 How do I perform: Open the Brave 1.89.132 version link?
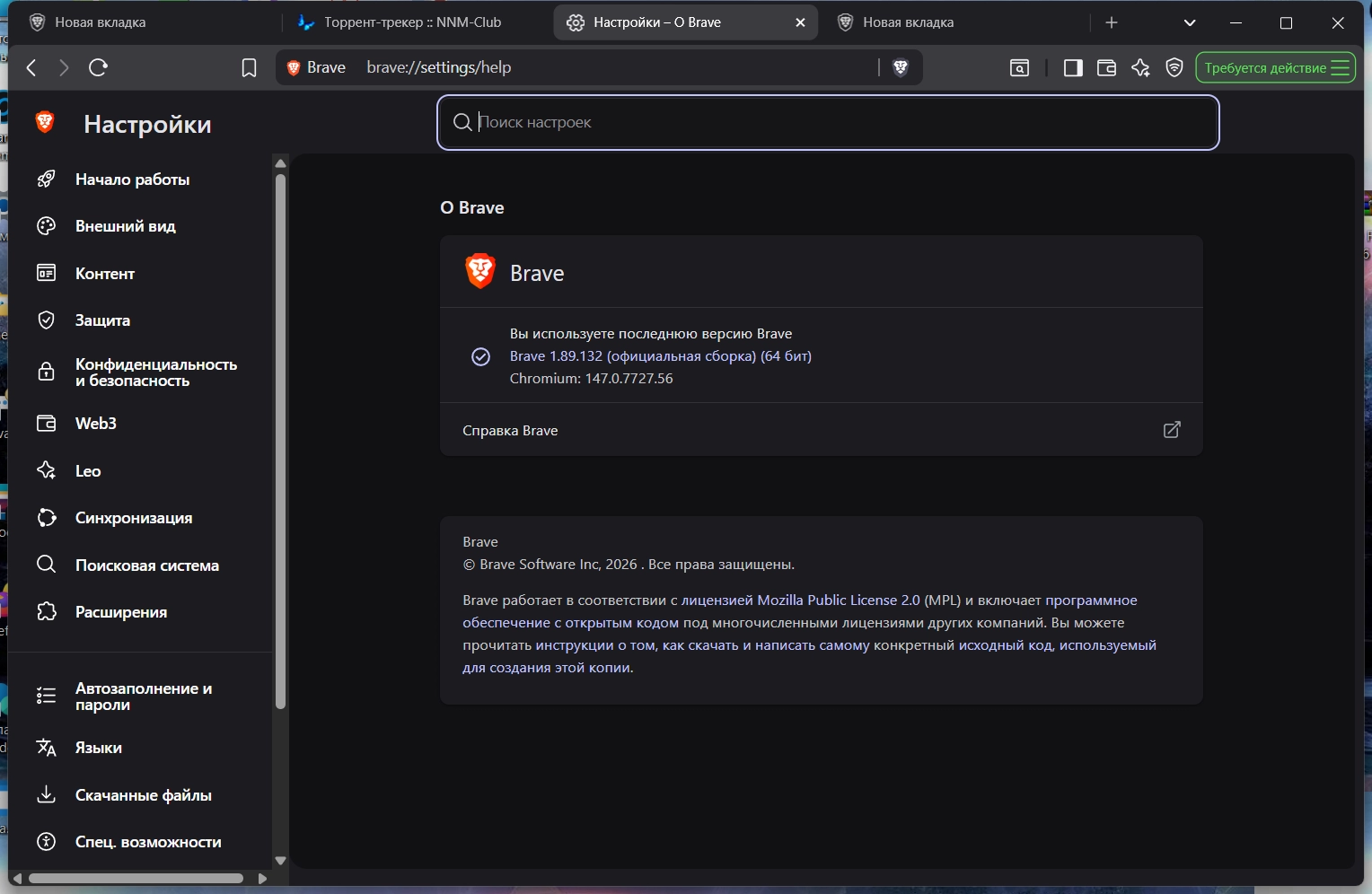tap(661, 356)
